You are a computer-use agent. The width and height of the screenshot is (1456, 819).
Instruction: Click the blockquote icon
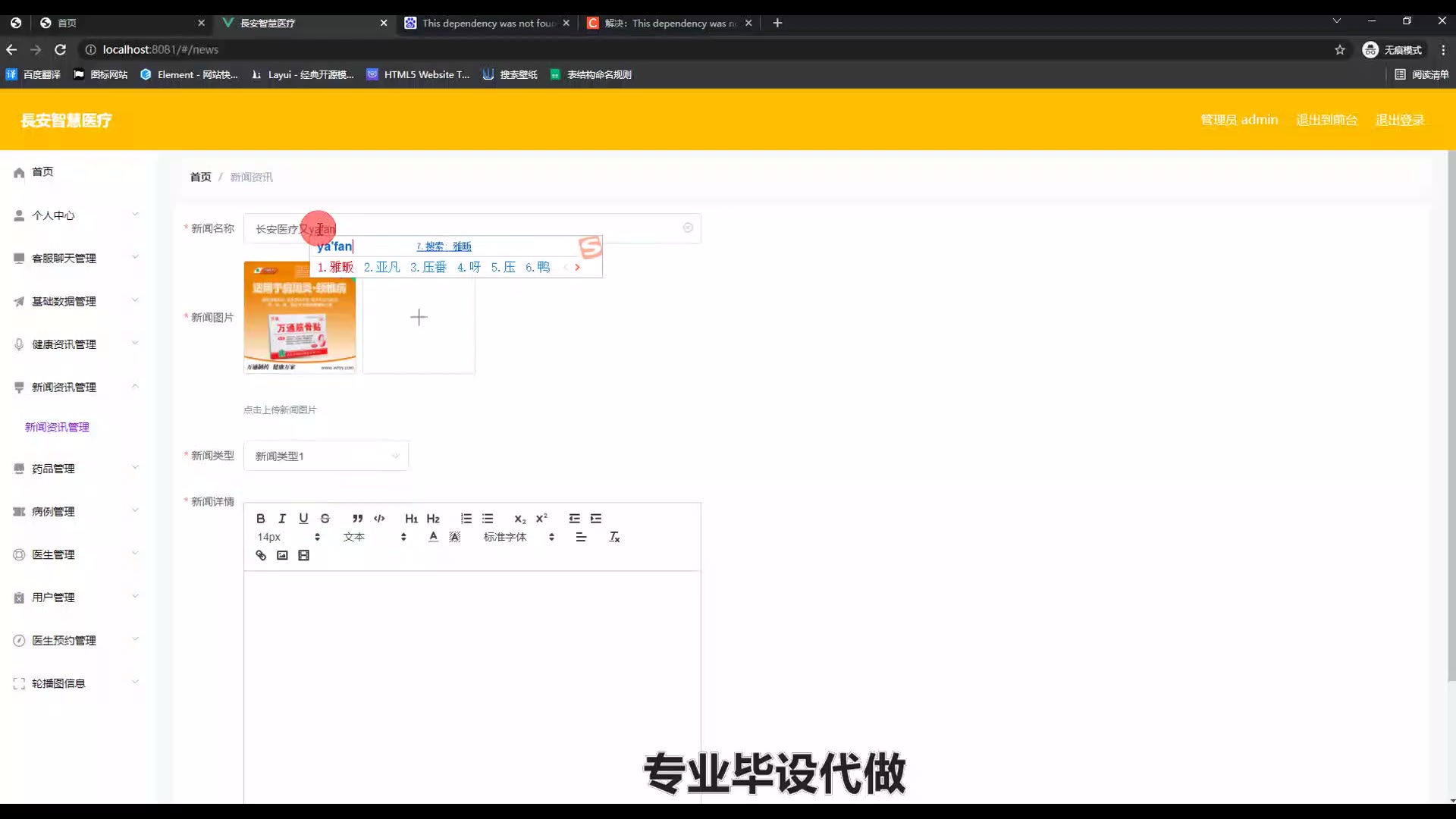pos(357,519)
